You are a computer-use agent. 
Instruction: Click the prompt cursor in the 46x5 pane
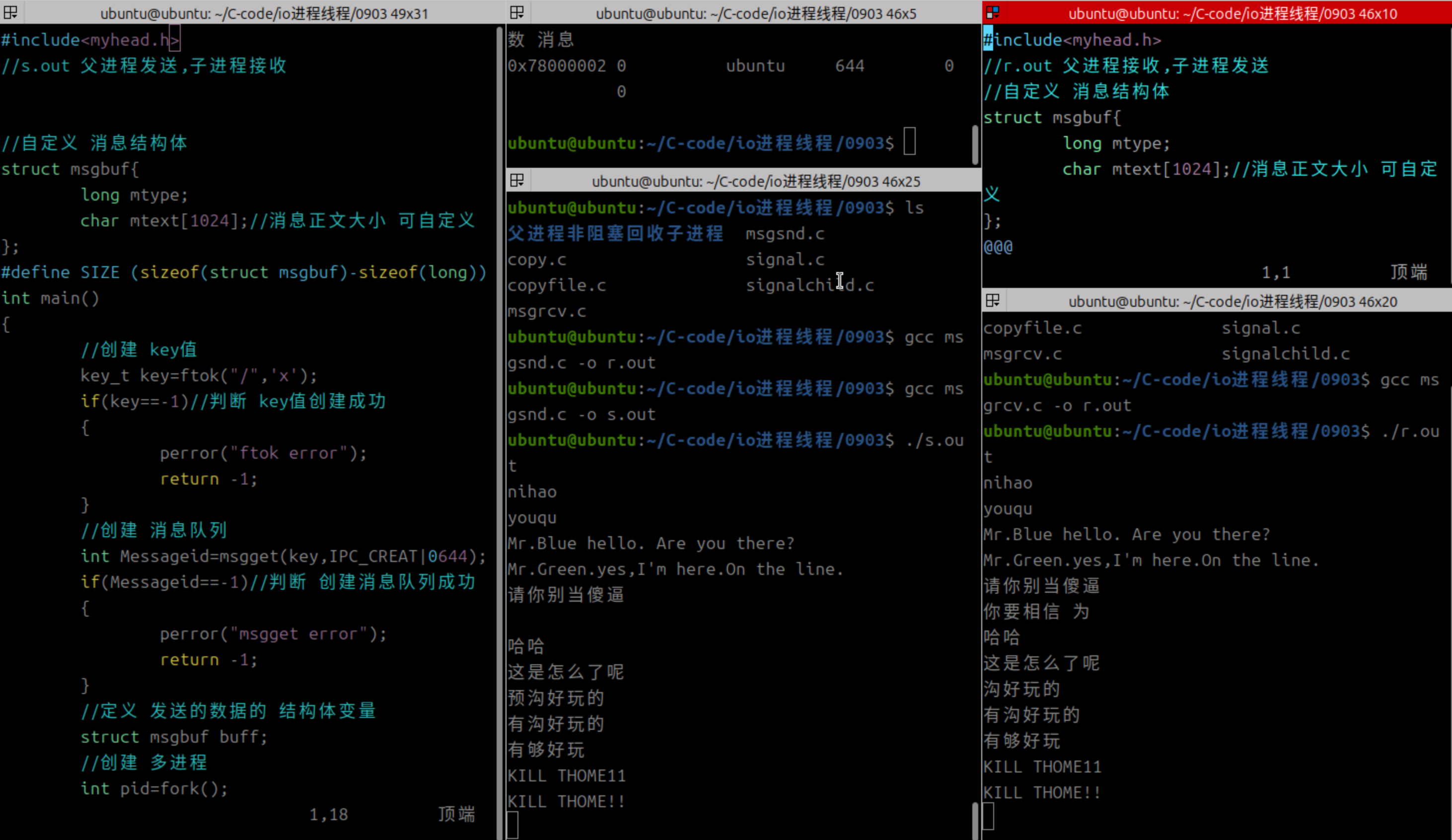[x=910, y=141]
